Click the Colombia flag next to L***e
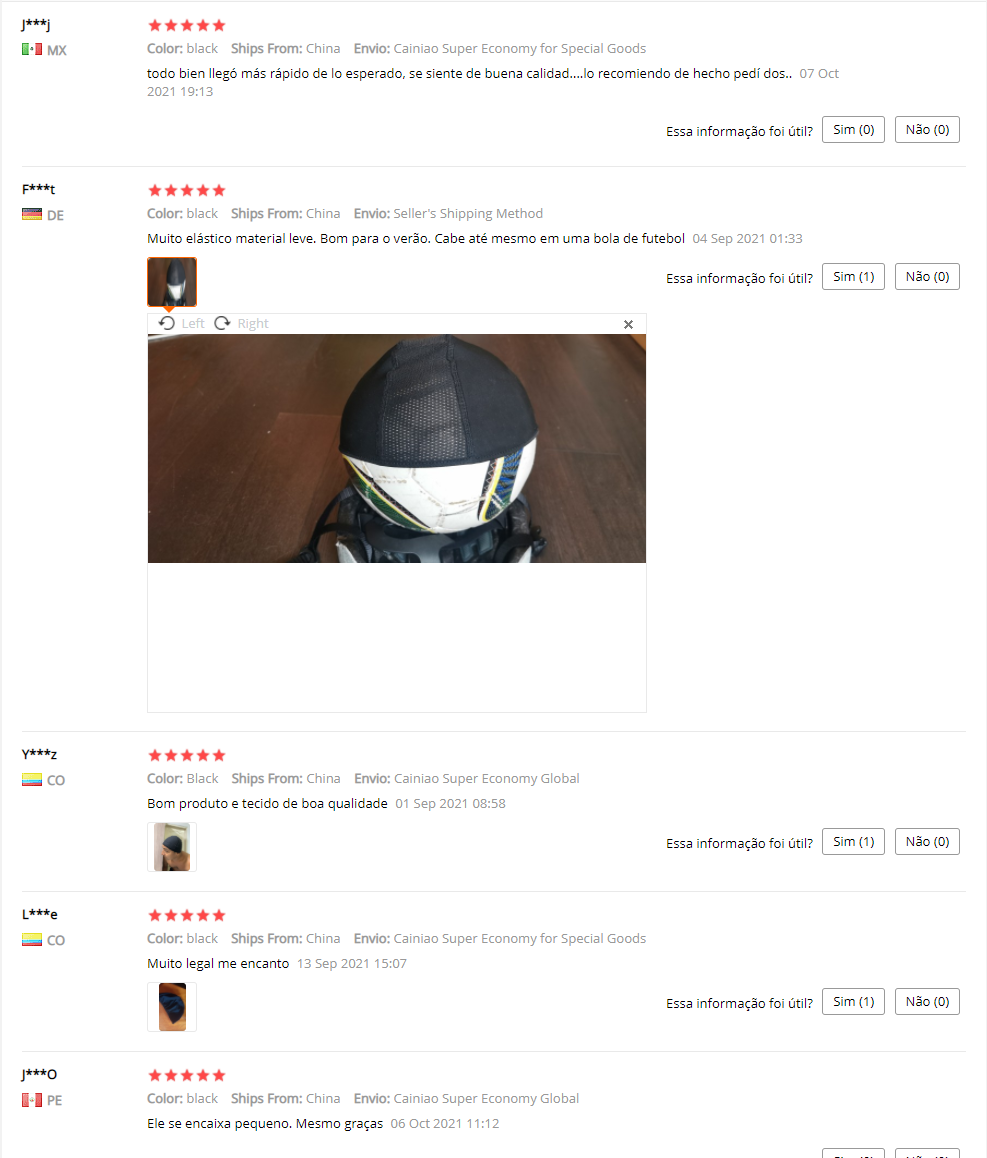 tap(32, 939)
